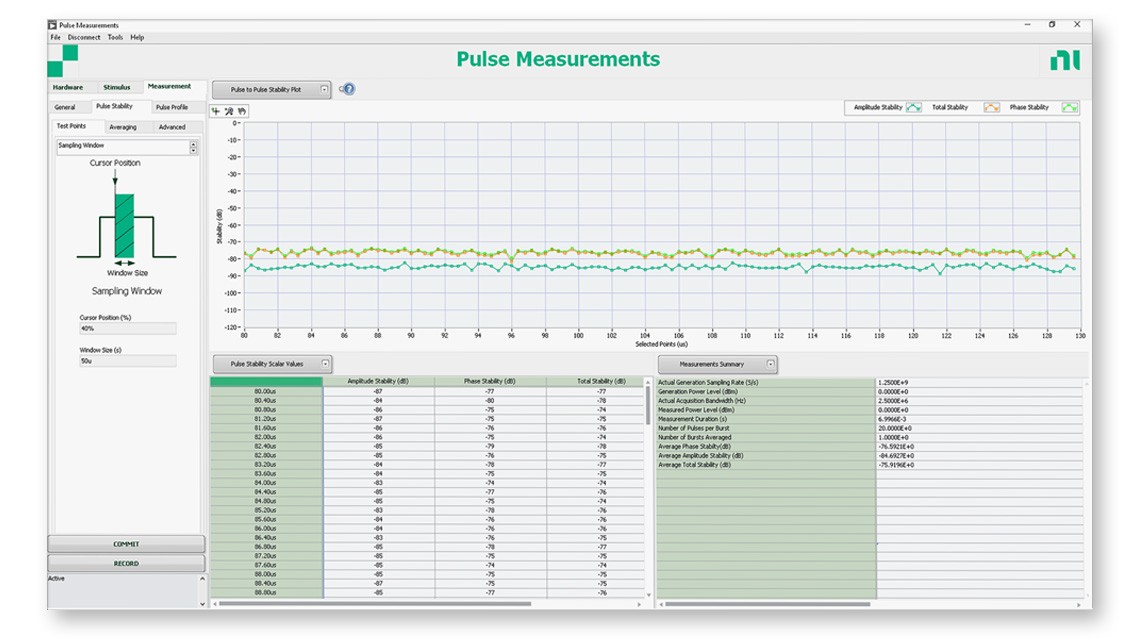
Task: Click the Total Stability legend label
Action: [950, 108]
